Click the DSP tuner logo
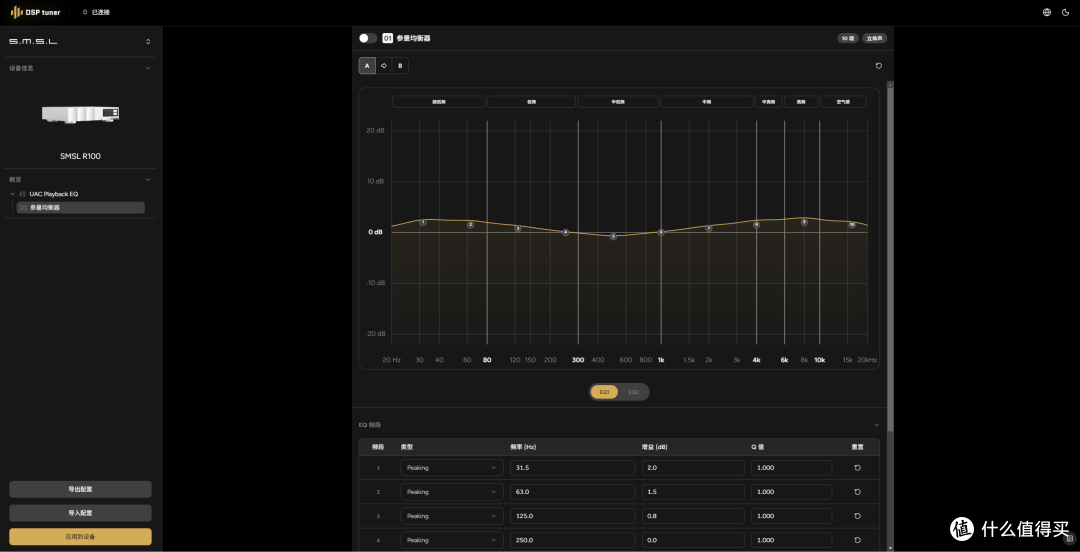 click(x=35, y=12)
